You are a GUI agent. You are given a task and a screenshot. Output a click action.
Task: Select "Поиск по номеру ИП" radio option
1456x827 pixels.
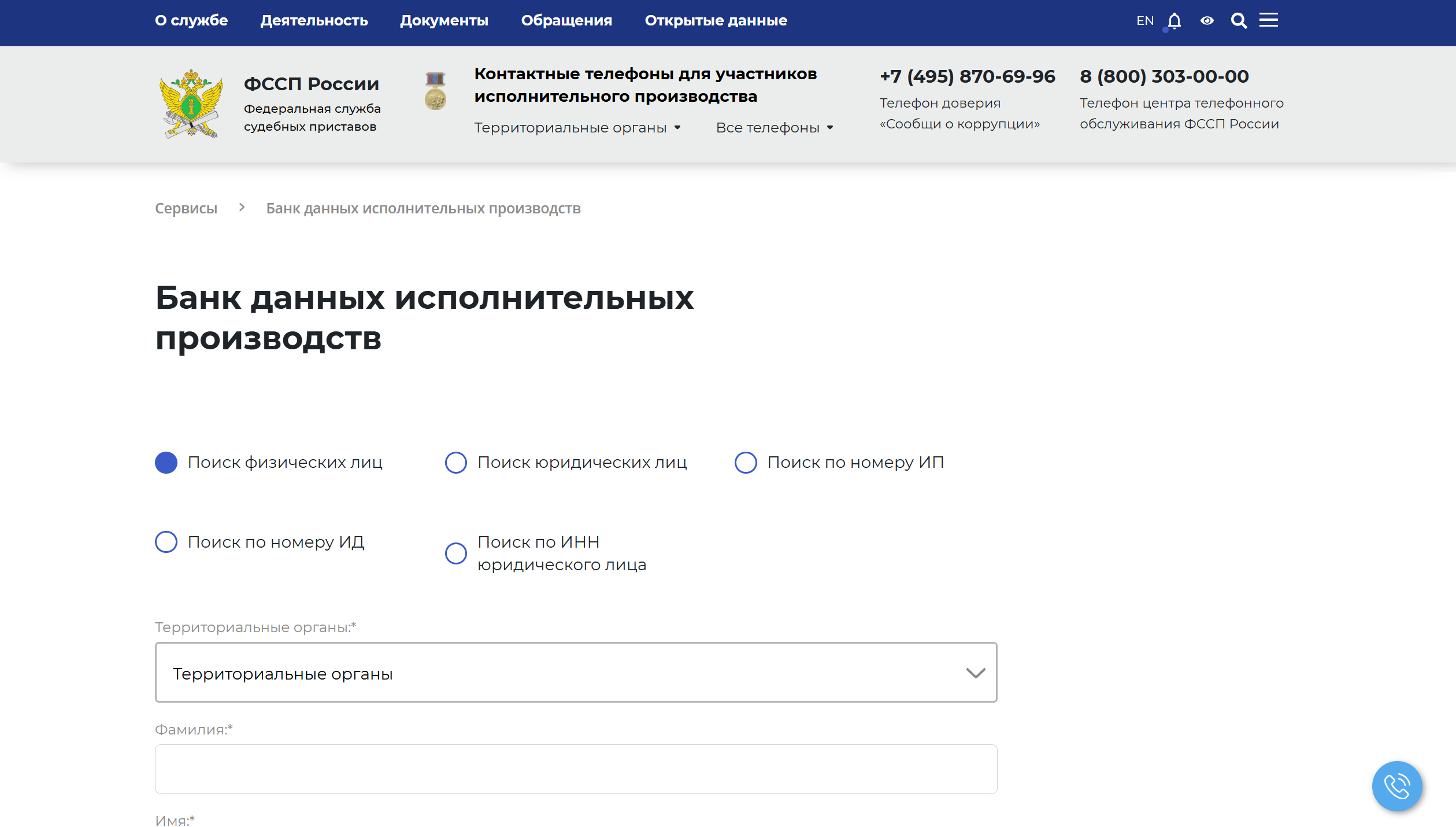pos(746,463)
